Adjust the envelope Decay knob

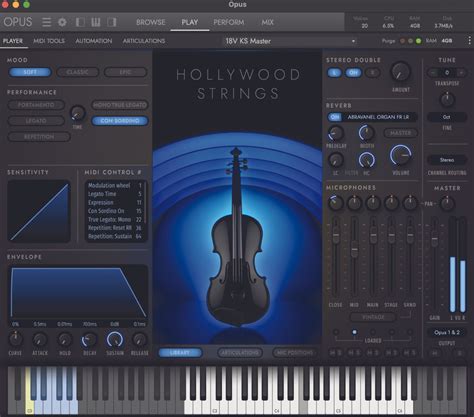click(x=89, y=340)
